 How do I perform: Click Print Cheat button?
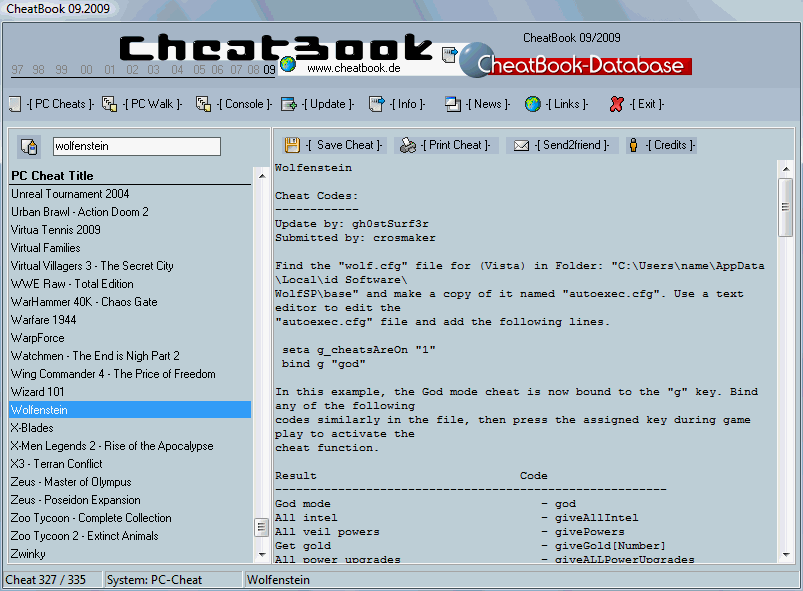446,145
